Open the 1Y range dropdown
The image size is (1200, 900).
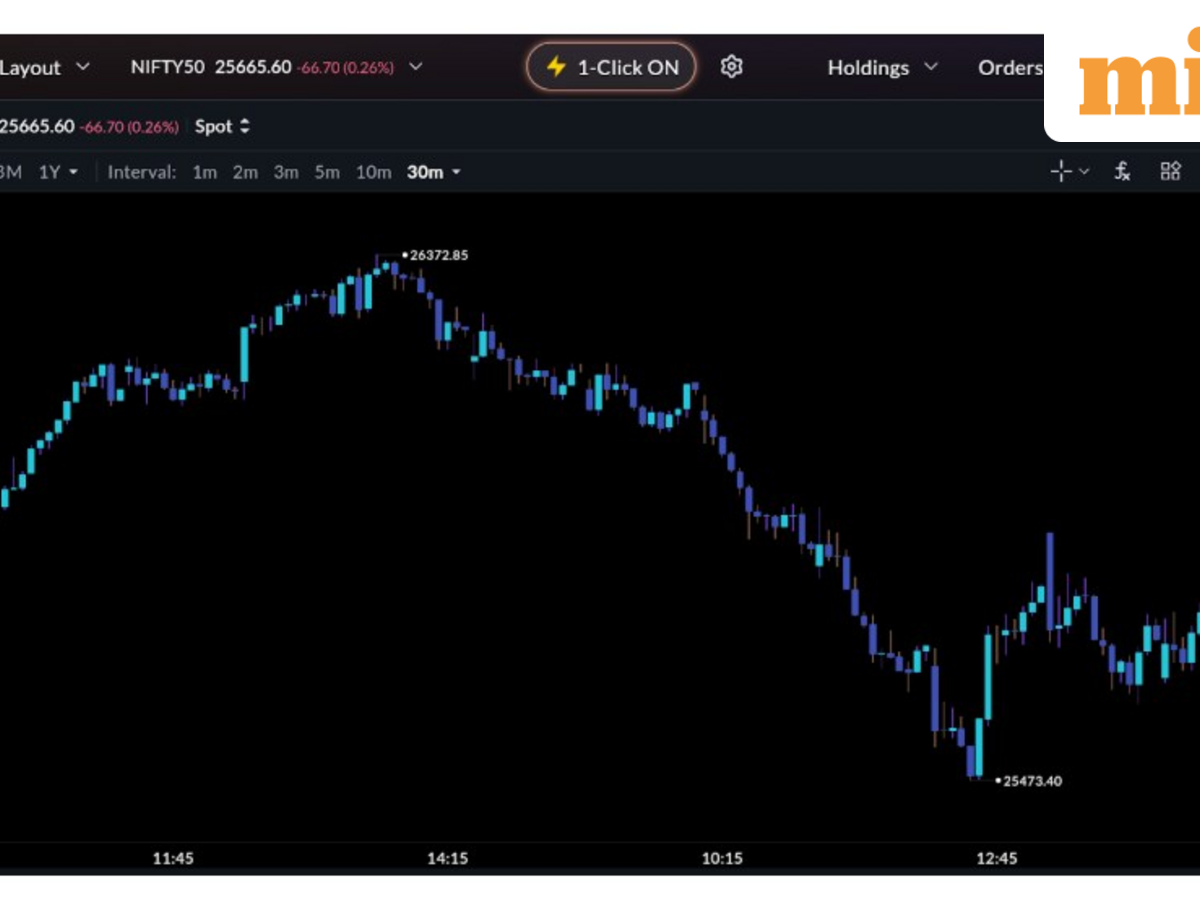58,172
